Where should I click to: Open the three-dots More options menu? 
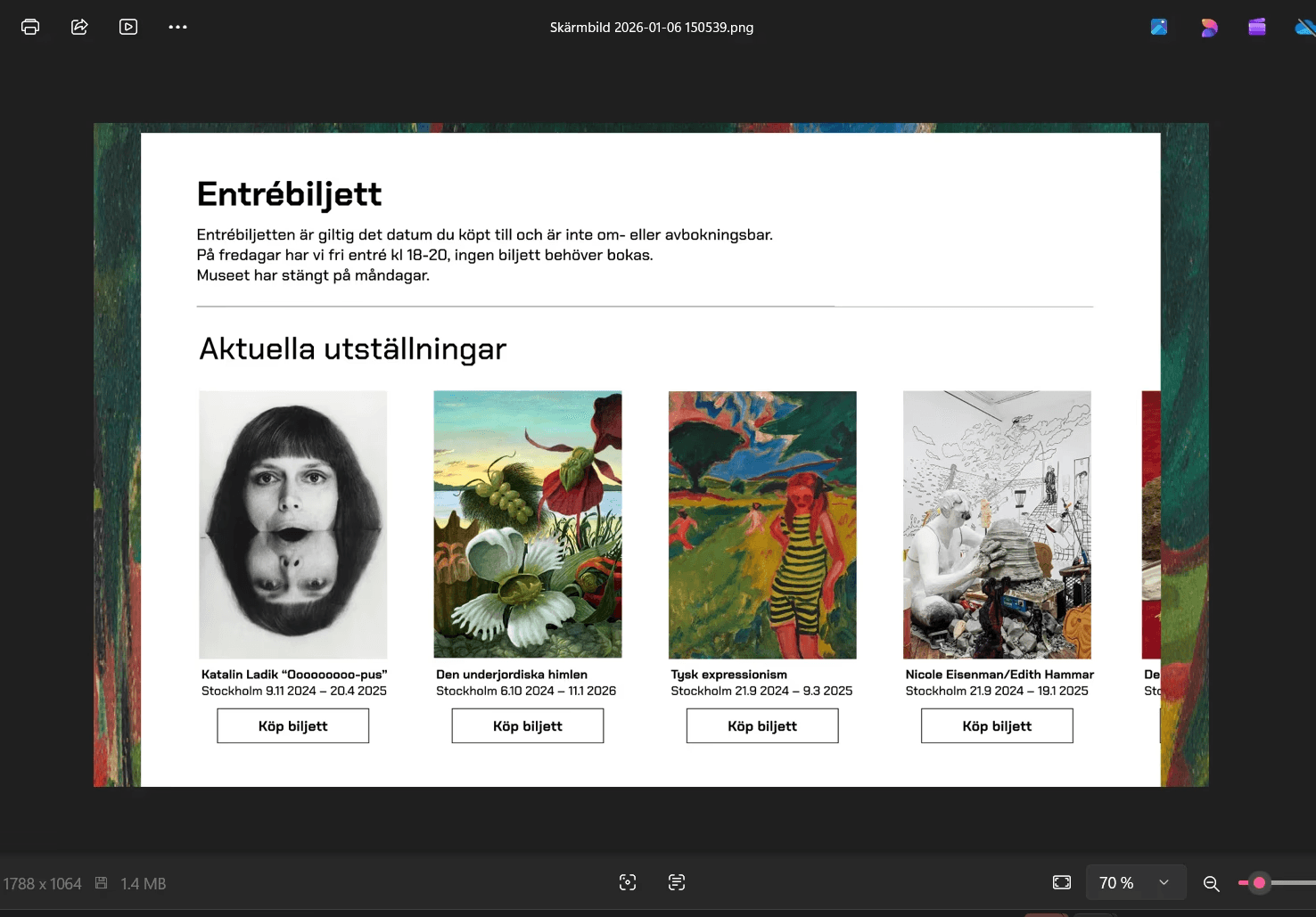click(177, 27)
